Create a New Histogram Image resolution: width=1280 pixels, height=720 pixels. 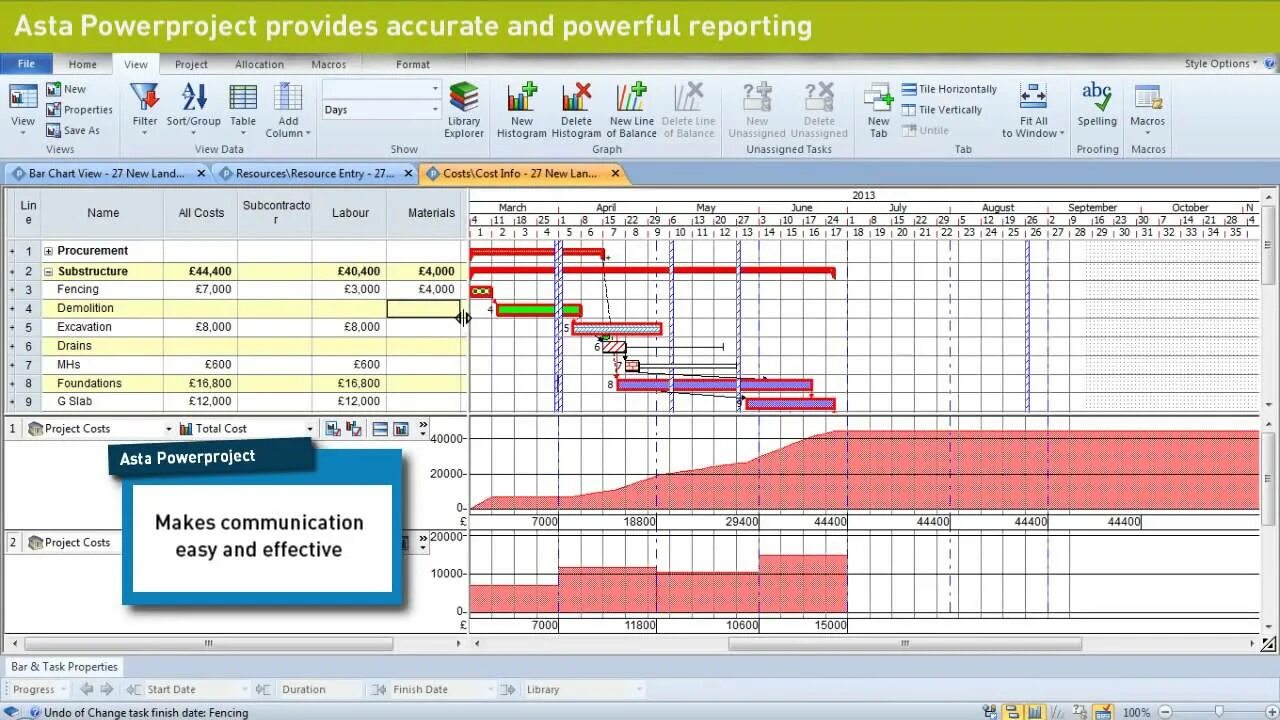[522, 109]
